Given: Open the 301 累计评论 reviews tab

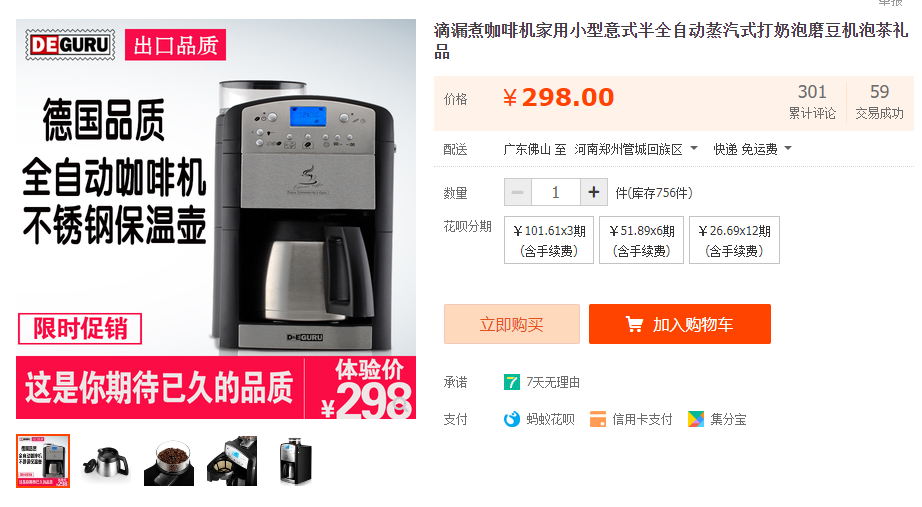Looking at the screenshot, I should pyautogui.click(x=812, y=101).
